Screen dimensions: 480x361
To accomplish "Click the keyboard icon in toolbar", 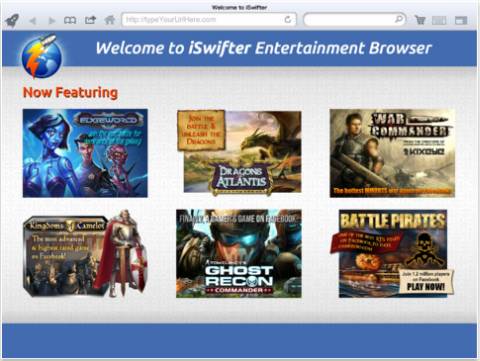I will [439, 21].
